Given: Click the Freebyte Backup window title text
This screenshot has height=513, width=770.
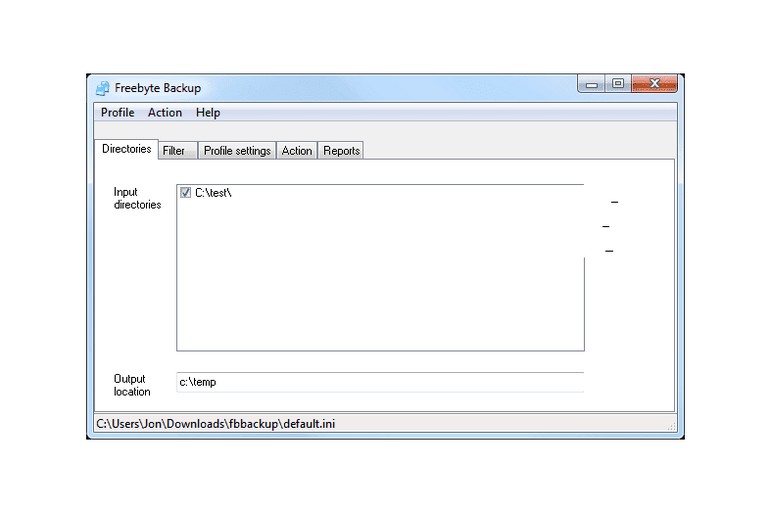Looking at the screenshot, I should tap(158, 88).
